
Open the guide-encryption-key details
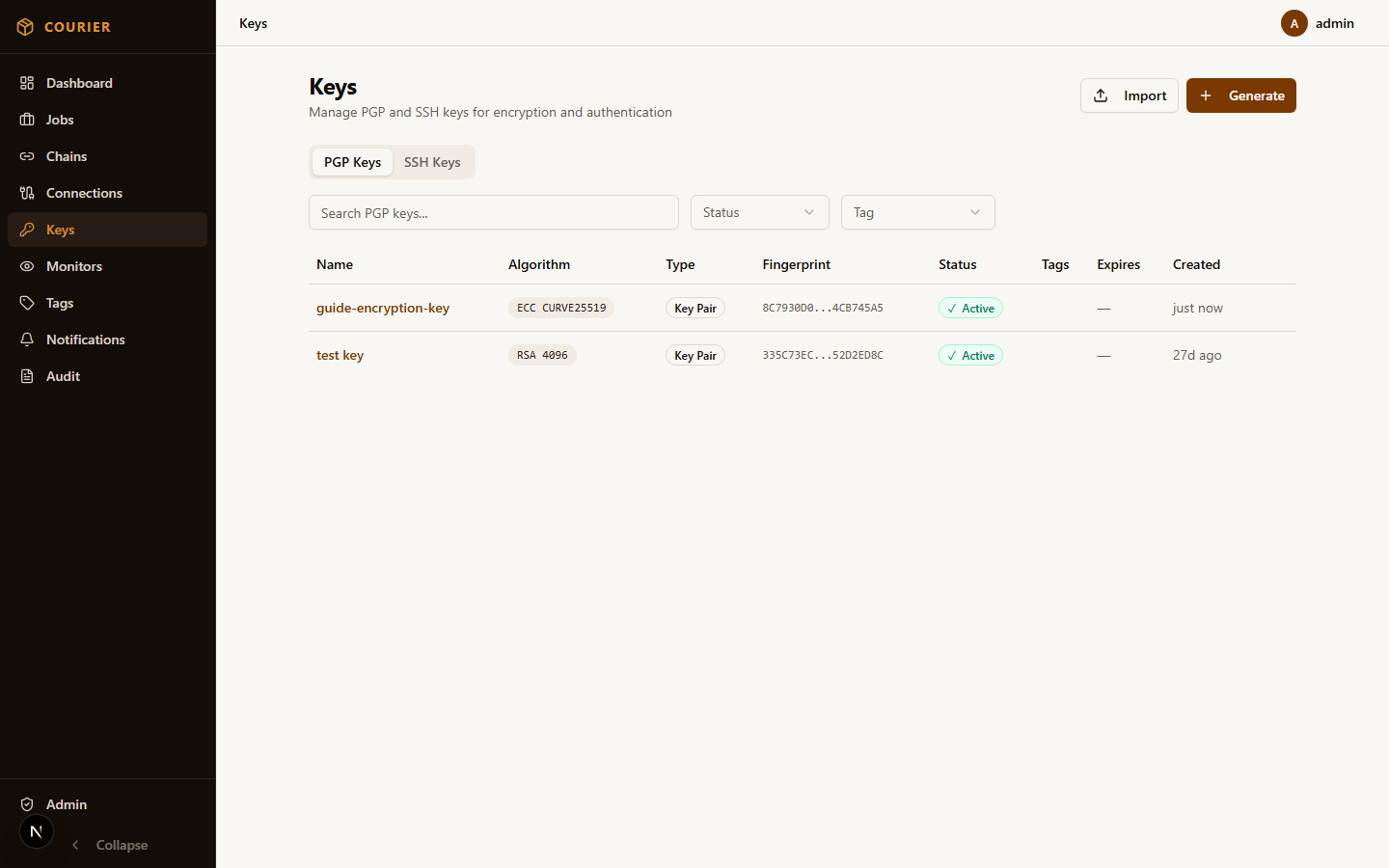(383, 308)
